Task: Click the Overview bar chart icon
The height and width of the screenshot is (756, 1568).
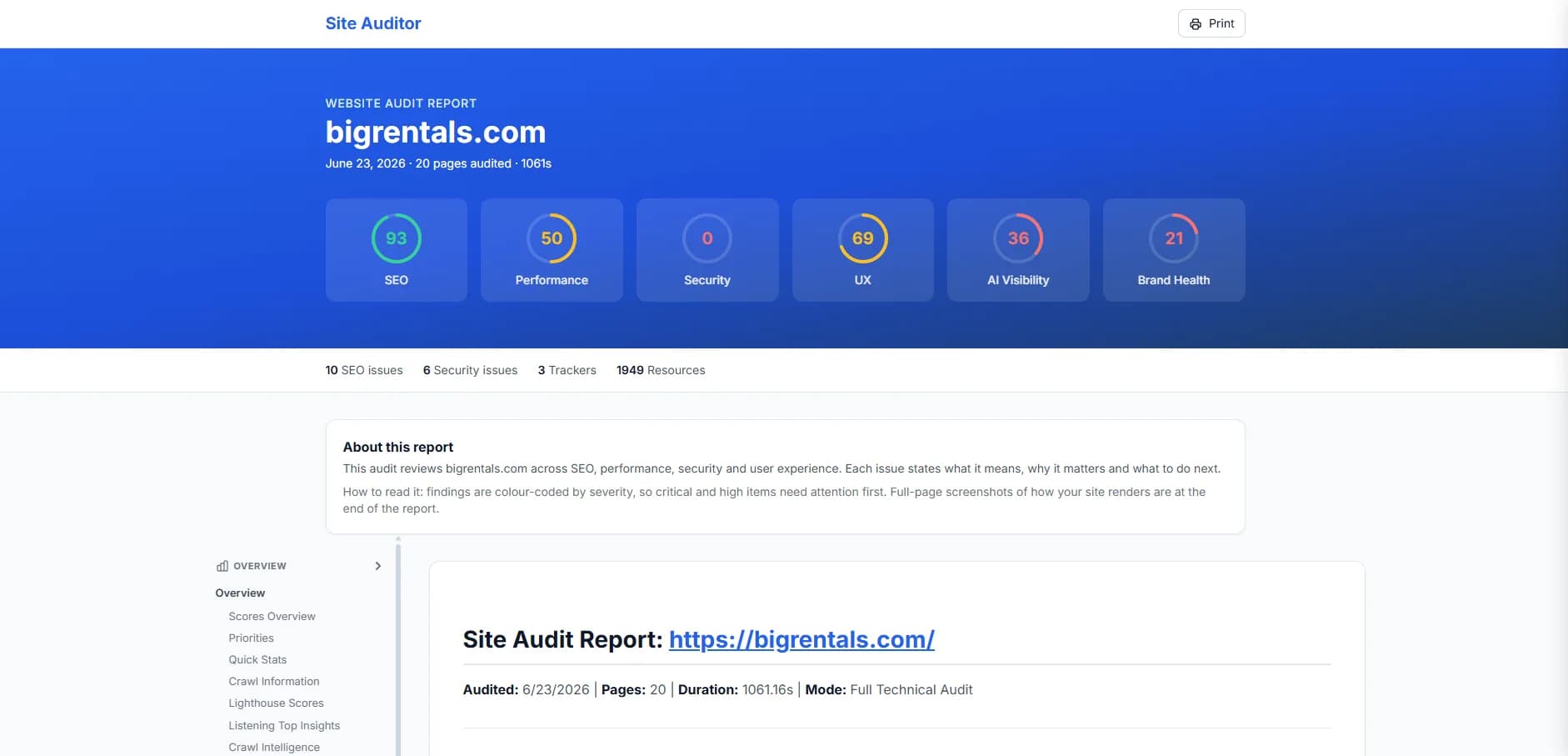Action: click(222, 566)
